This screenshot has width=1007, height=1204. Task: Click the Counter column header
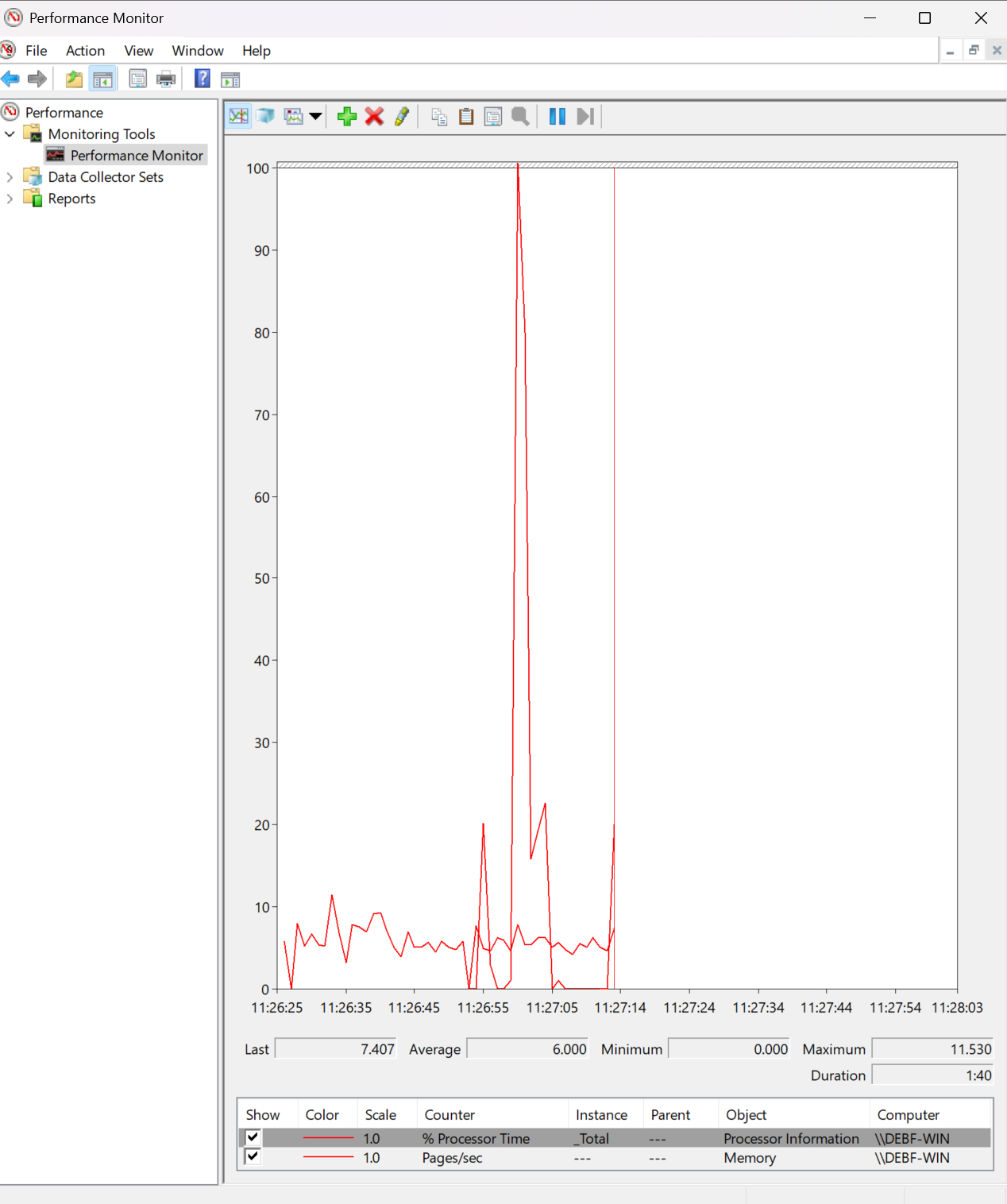click(449, 1115)
